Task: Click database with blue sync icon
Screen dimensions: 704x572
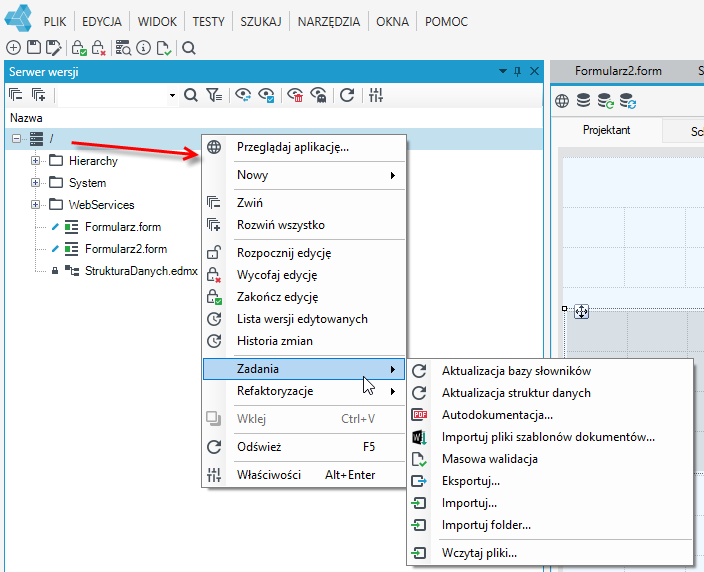Action: [628, 101]
